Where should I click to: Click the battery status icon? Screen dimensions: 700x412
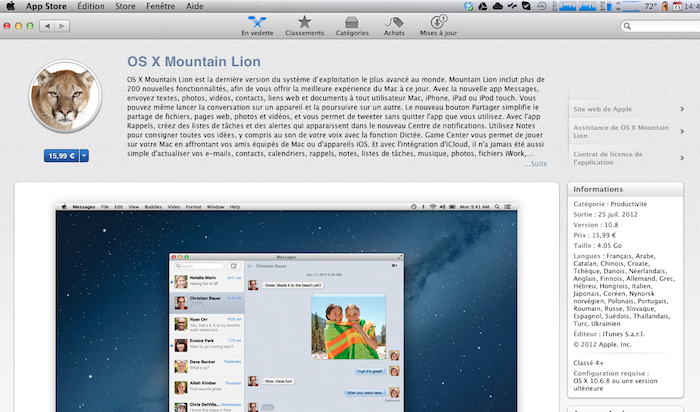[x=665, y=6]
